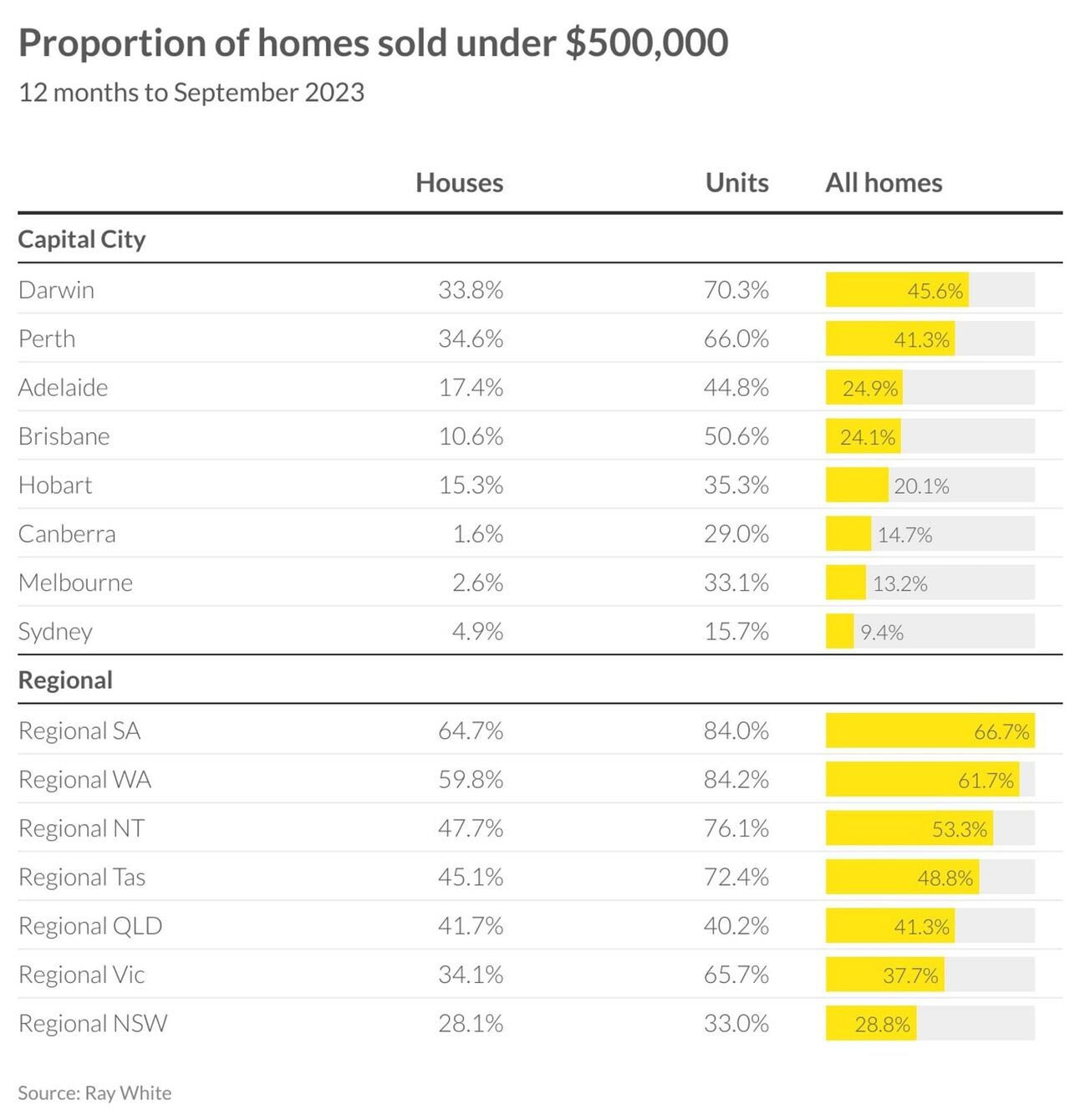Select the Melbourne row label

pyautogui.click(x=75, y=583)
